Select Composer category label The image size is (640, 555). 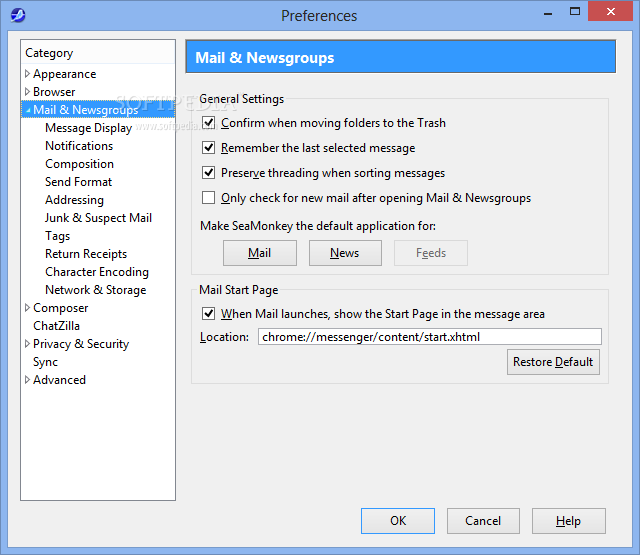60,308
